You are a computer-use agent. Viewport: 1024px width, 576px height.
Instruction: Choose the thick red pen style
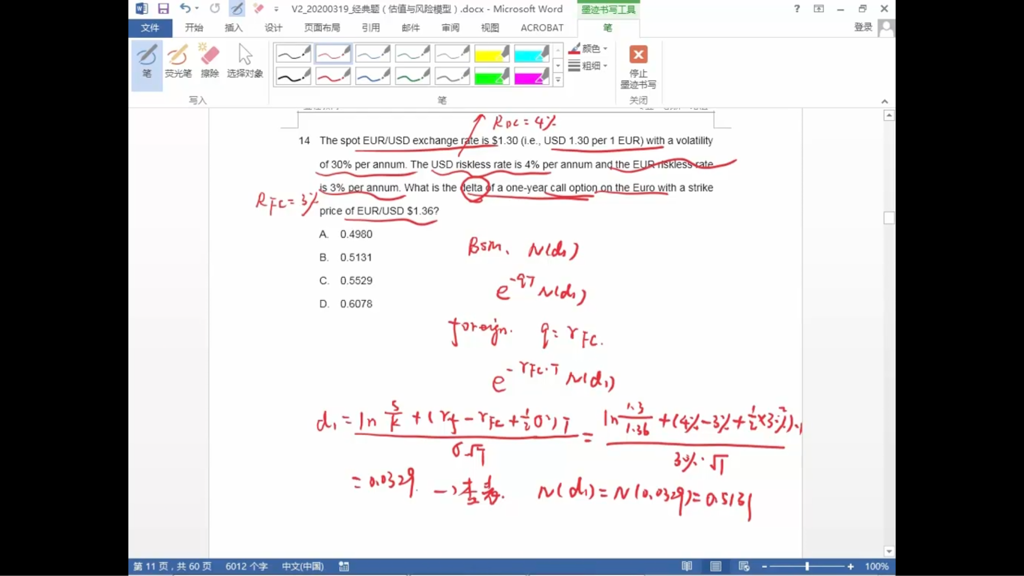tap(333, 77)
